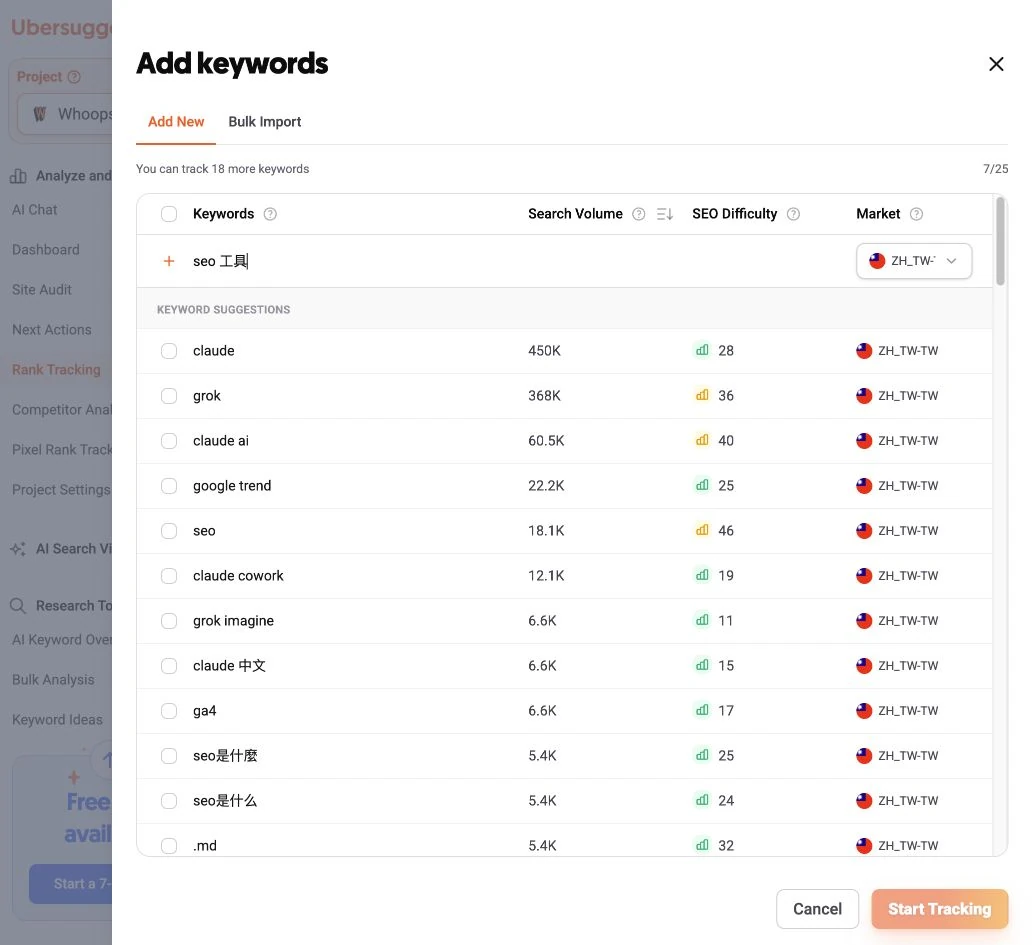
Task: Open AI Chat in sidebar
Action: tap(34, 210)
